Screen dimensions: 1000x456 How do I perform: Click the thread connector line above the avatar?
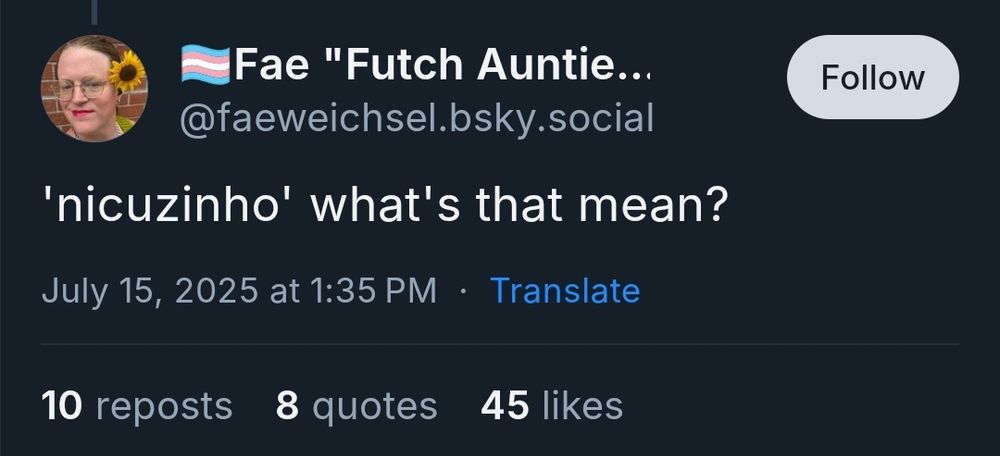[94, 10]
